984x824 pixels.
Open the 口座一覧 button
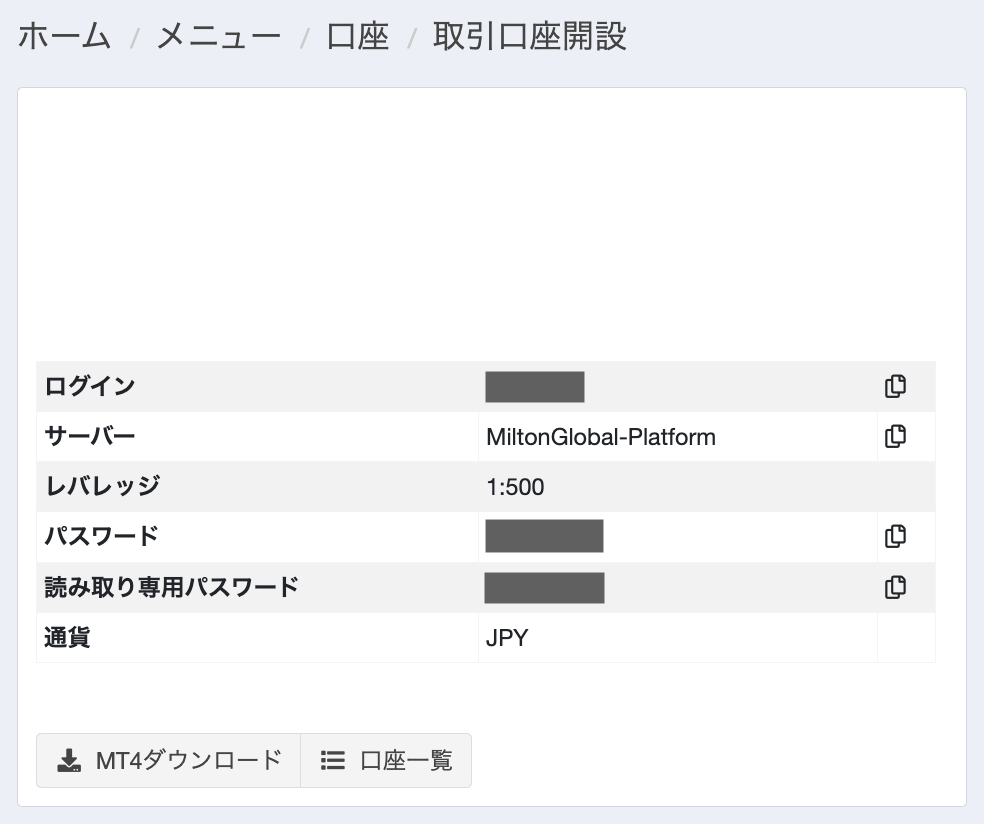pyautogui.click(x=386, y=760)
